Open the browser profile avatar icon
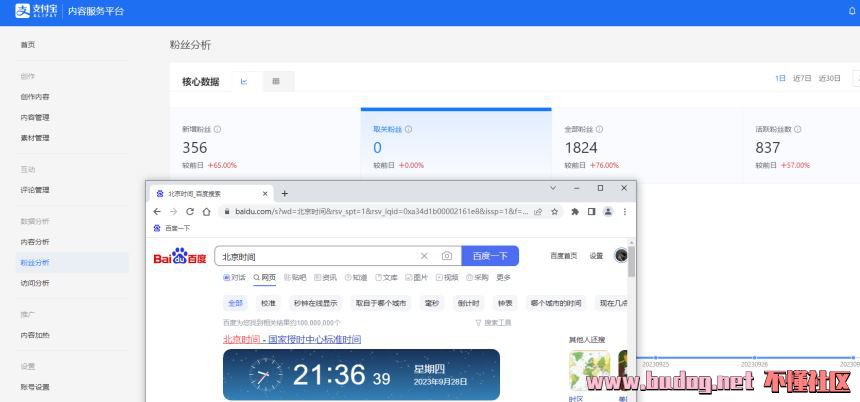860x402 pixels. point(608,212)
